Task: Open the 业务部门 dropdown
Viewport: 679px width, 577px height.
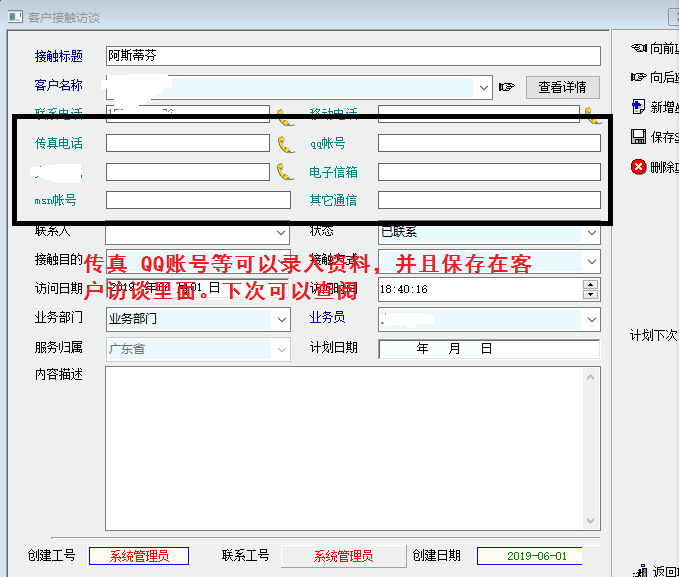Action: (281, 320)
